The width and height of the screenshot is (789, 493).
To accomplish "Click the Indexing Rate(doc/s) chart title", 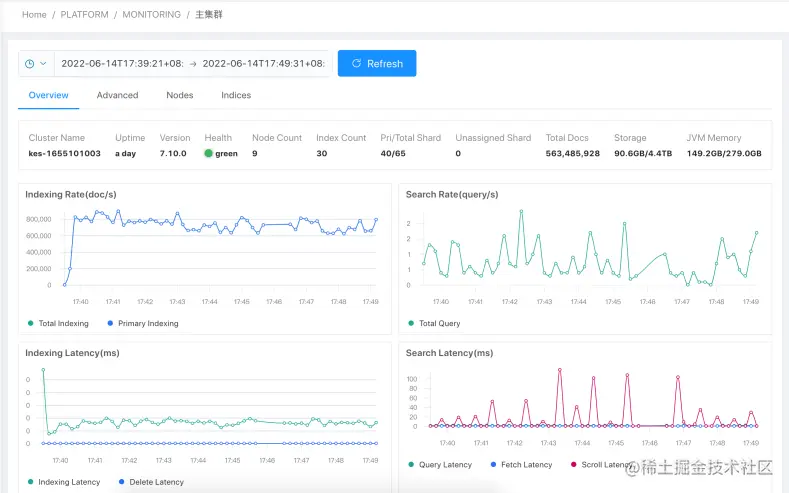I will pos(71,195).
